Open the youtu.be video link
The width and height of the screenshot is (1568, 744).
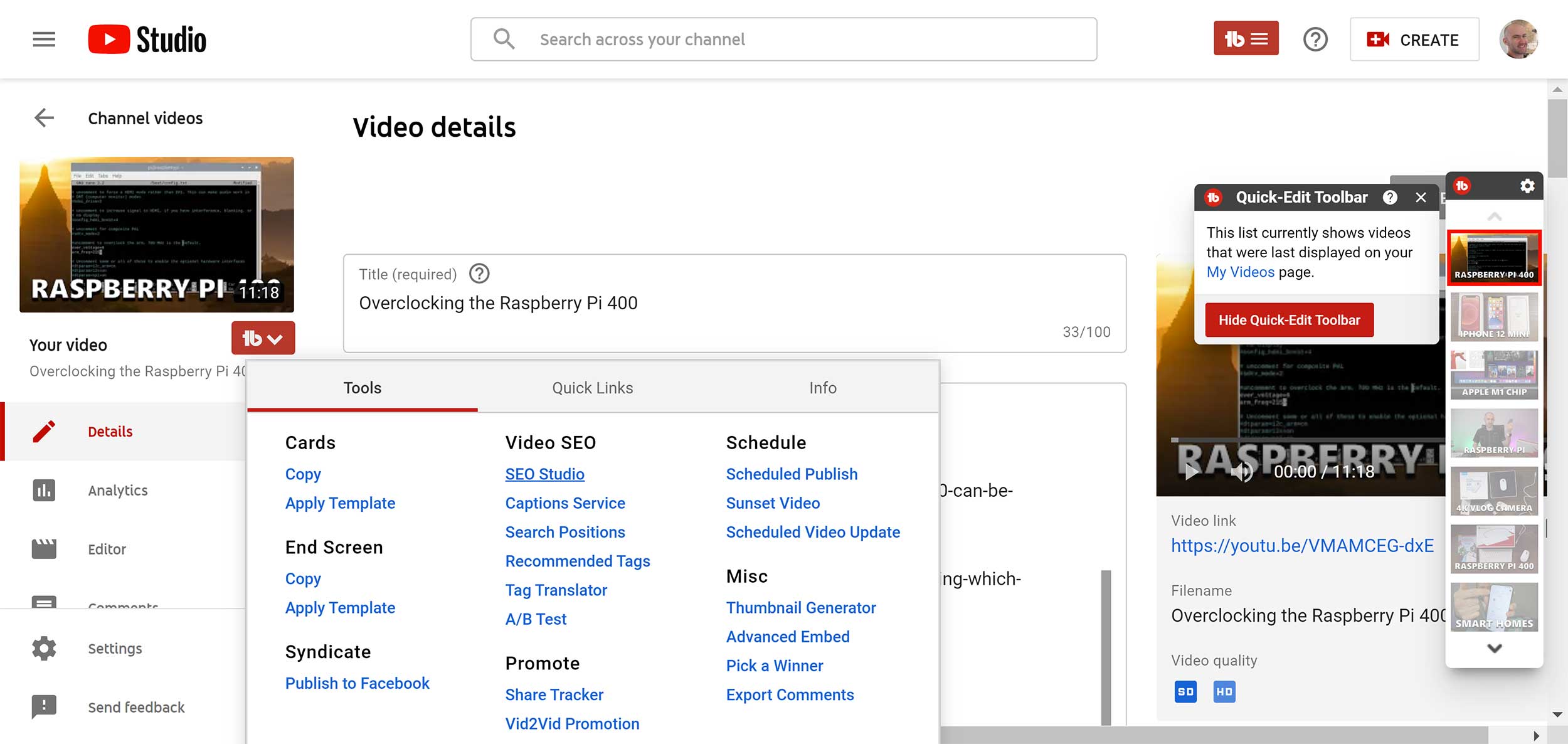(1302, 545)
